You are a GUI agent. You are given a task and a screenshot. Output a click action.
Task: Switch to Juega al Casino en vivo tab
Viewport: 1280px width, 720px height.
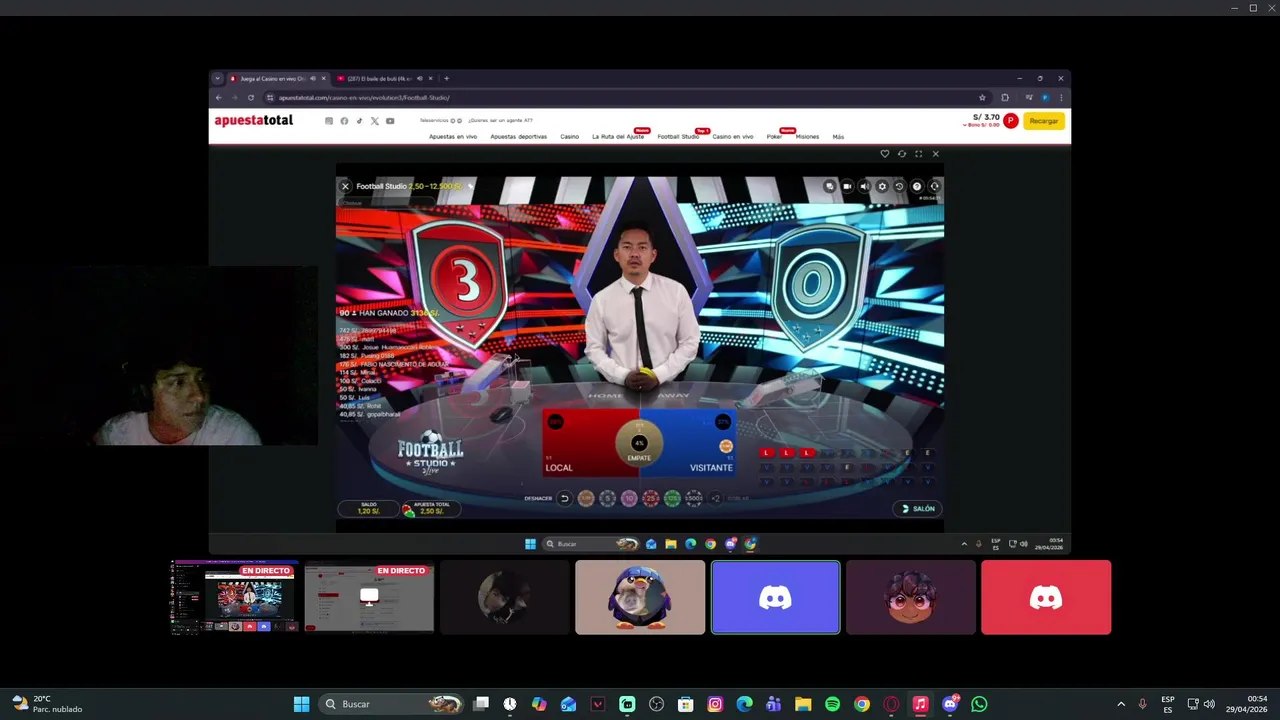[x=279, y=78]
